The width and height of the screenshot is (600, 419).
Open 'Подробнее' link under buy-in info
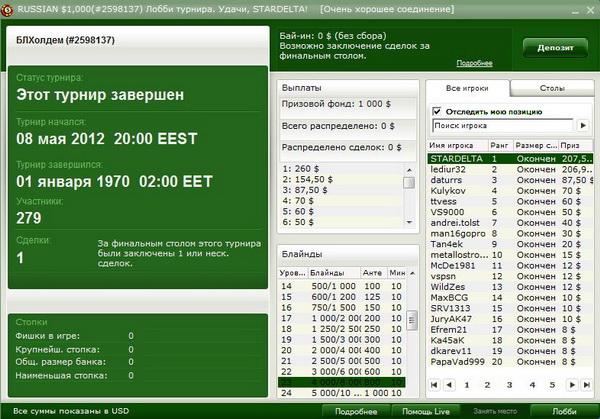(474, 63)
